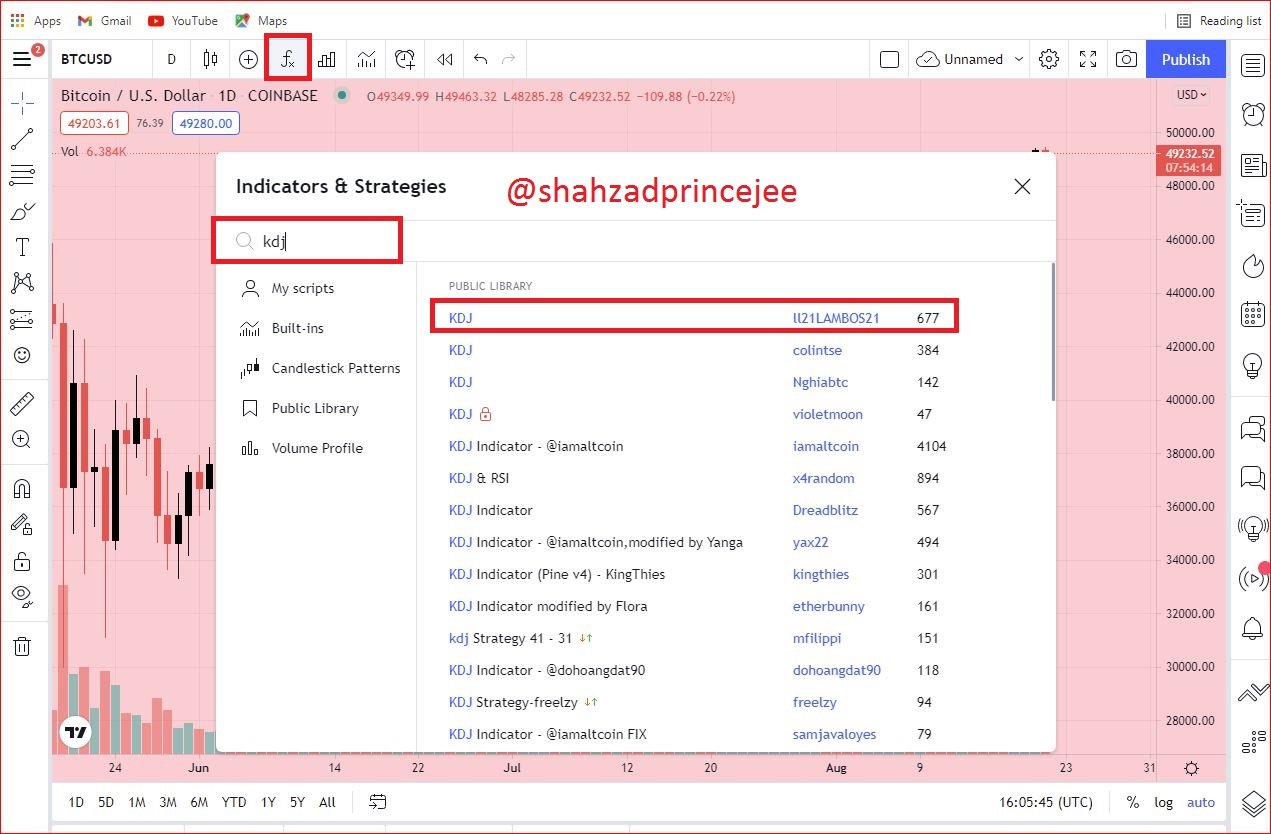The height and width of the screenshot is (834, 1271).
Task: Open indicator templates icon
Action: pos(366,59)
